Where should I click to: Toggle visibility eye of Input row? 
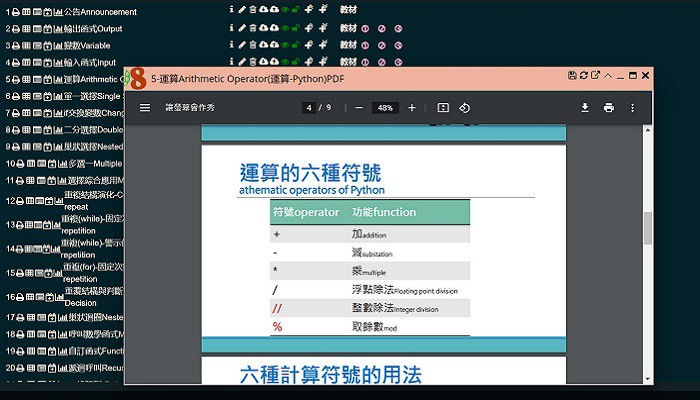(285, 62)
